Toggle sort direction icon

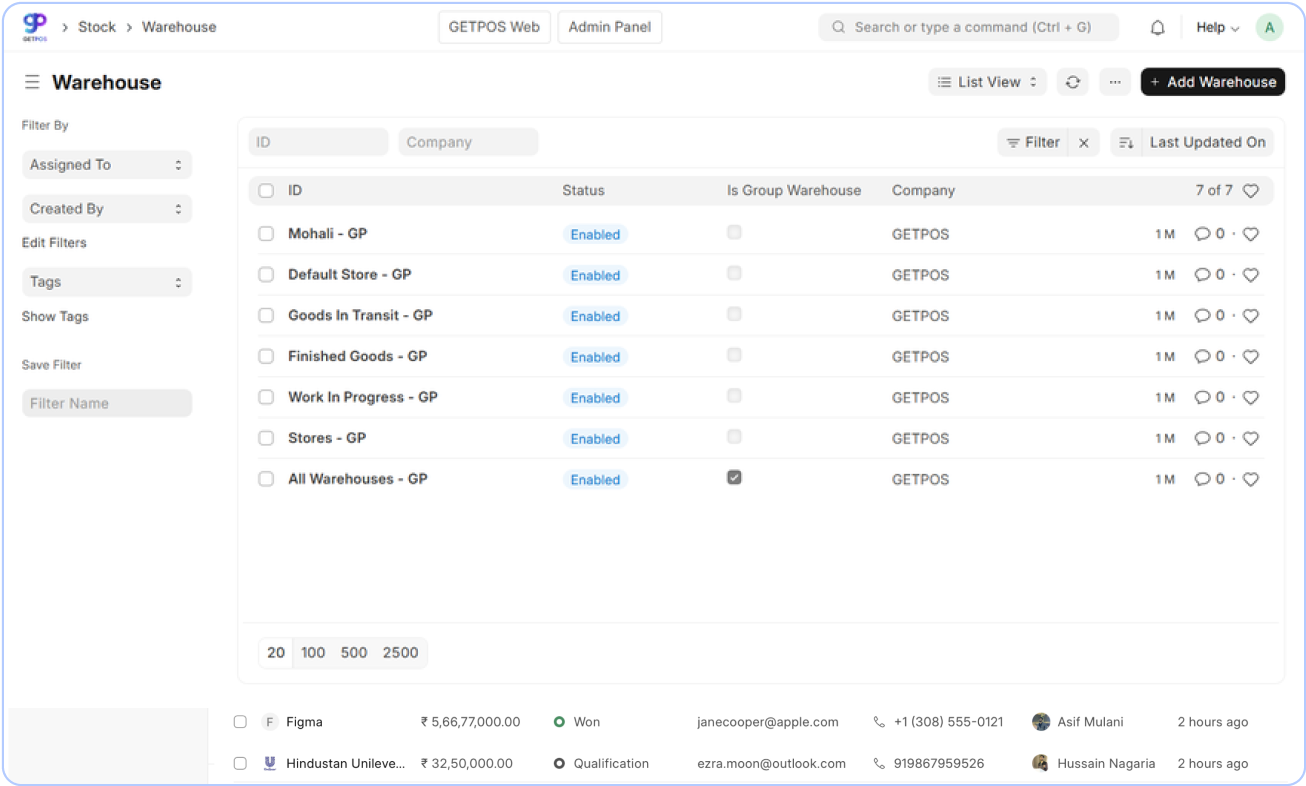[1126, 143]
